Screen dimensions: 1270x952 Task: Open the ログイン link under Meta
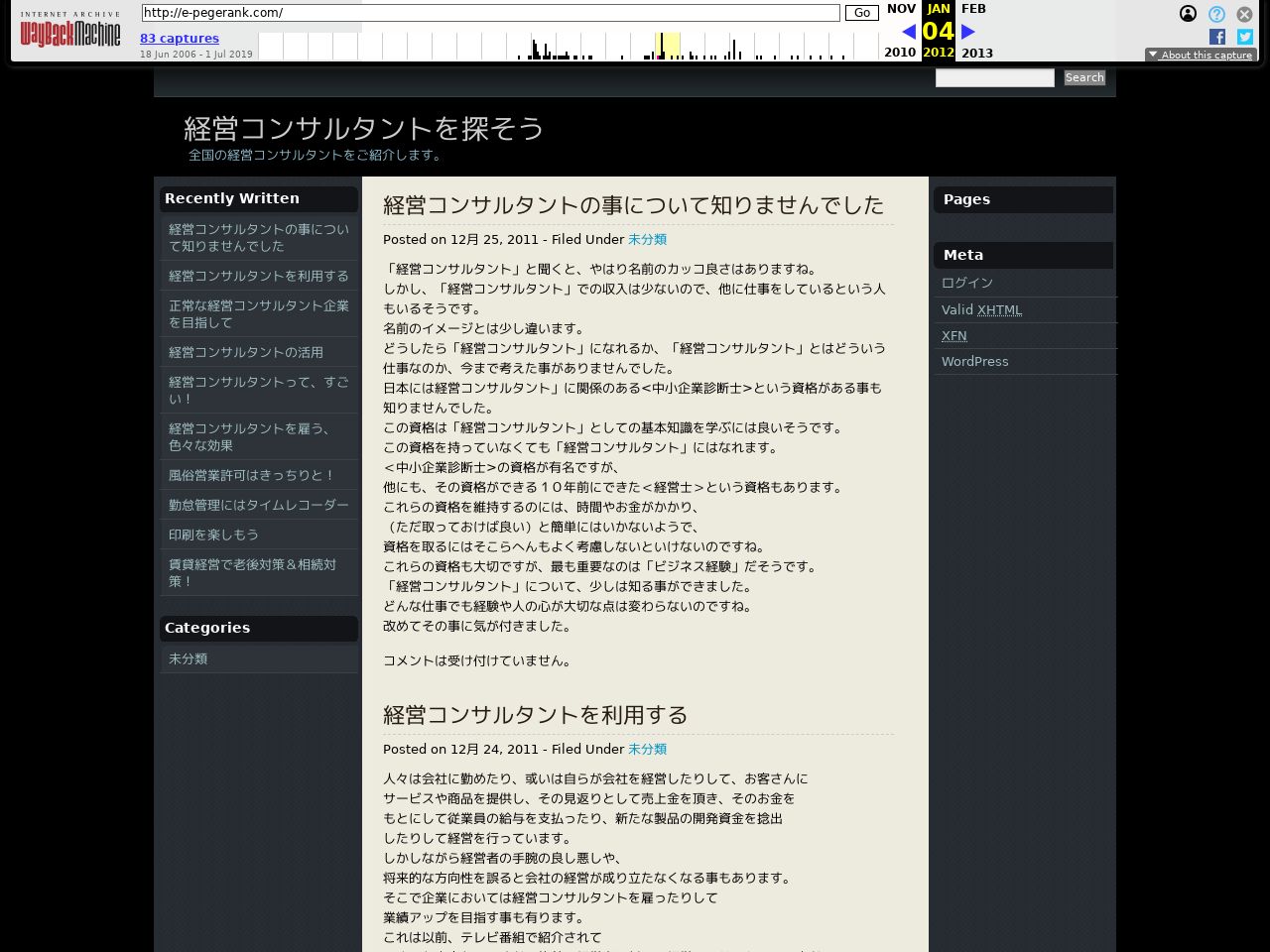coord(966,283)
